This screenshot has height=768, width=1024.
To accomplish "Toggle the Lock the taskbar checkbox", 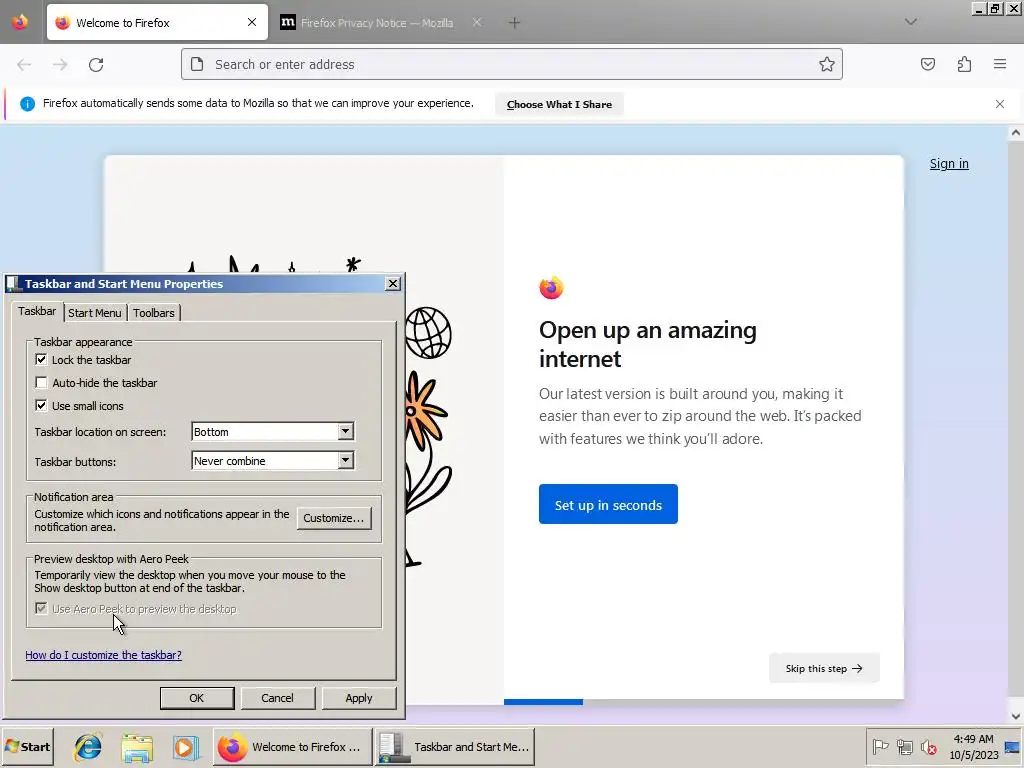I will (41, 360).
